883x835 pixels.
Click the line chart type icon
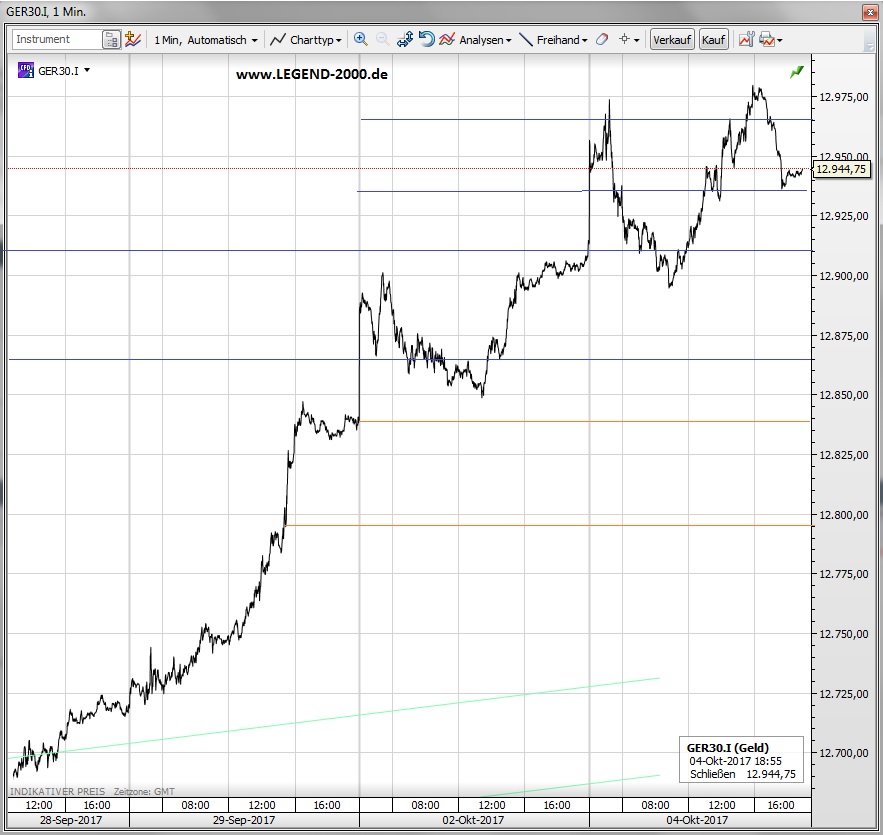278,40
